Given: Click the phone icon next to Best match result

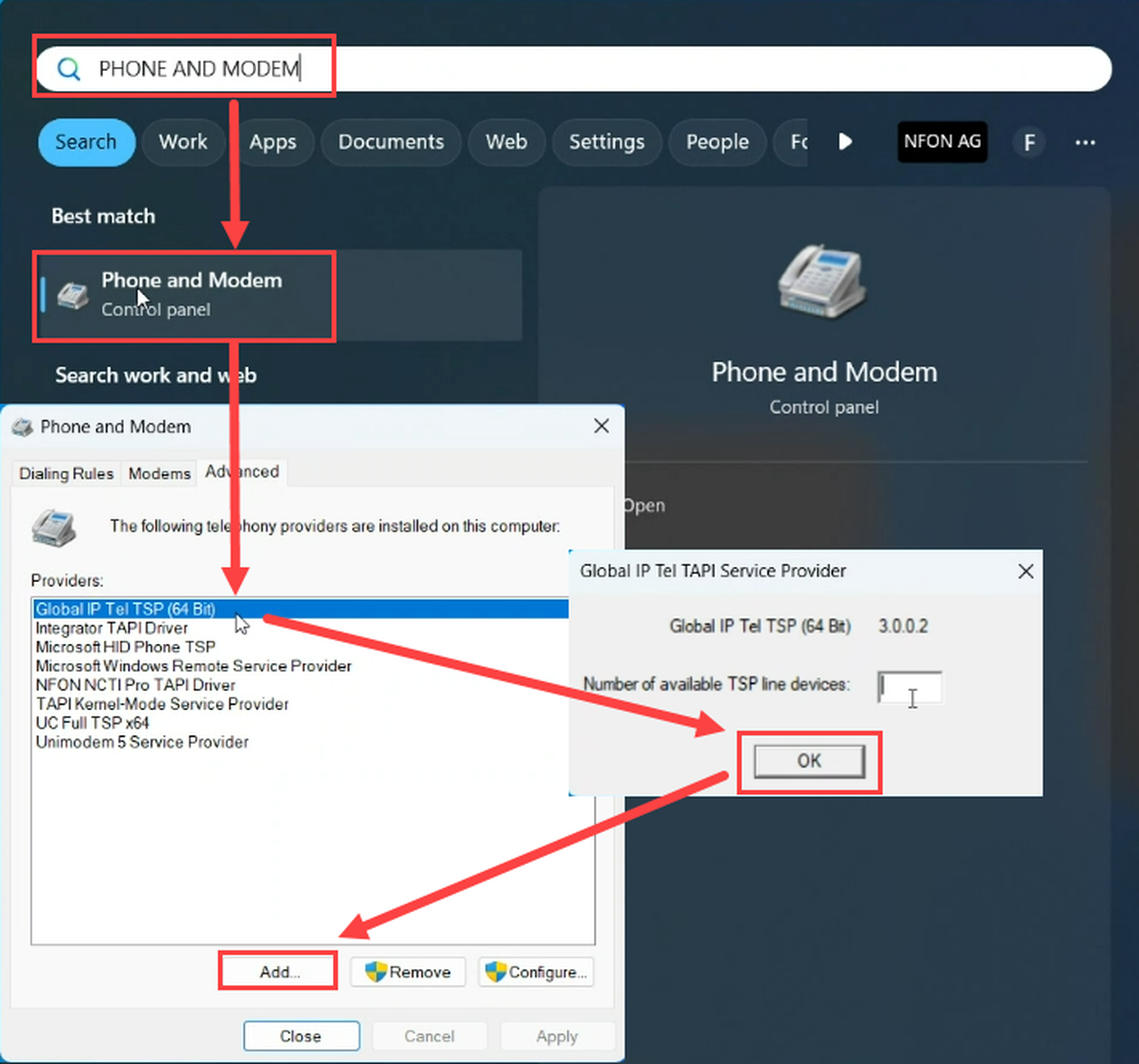Looking at the screenshot, I should [73, 296].
